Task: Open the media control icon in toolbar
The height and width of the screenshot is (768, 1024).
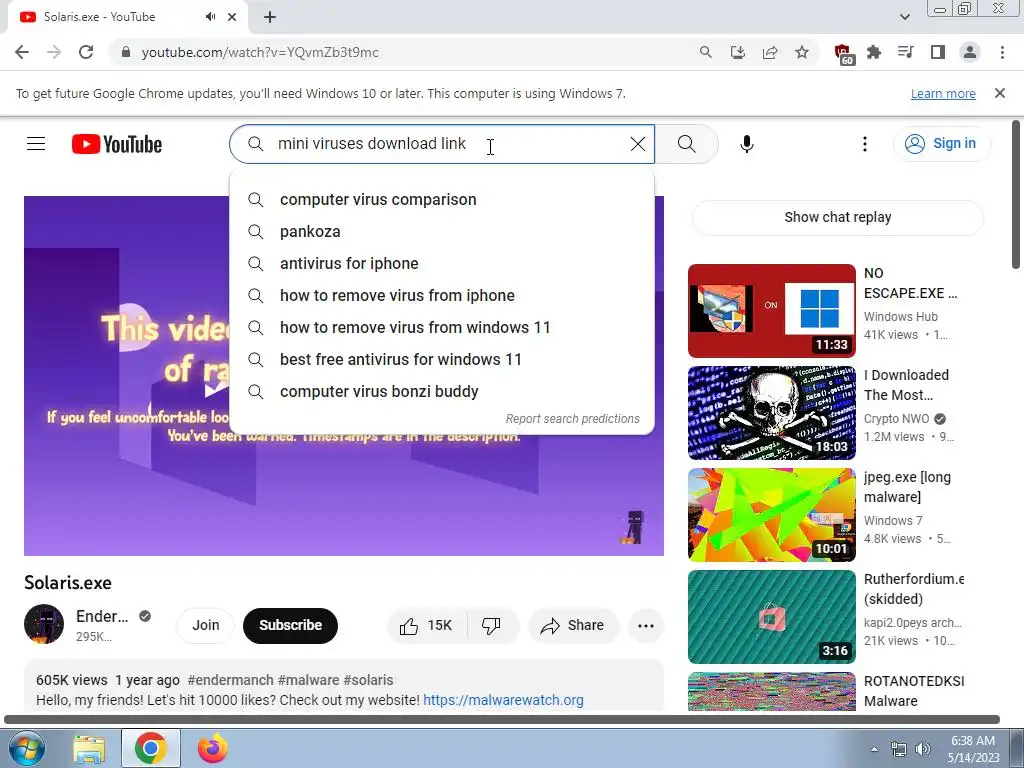Action: [906, 52]
